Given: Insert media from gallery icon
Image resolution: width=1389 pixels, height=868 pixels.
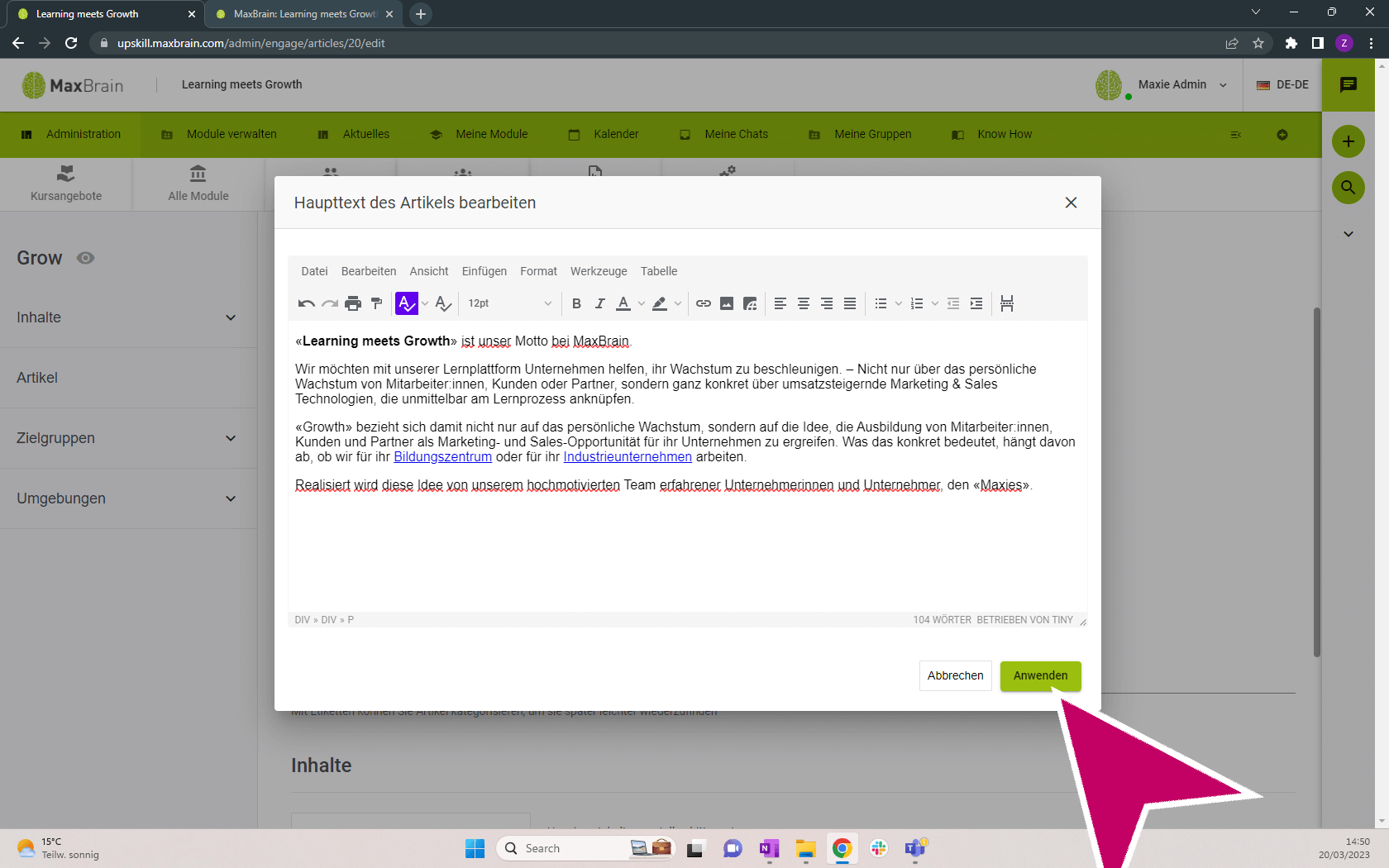Looking at the screenshot, I should [x=750, y=303].
